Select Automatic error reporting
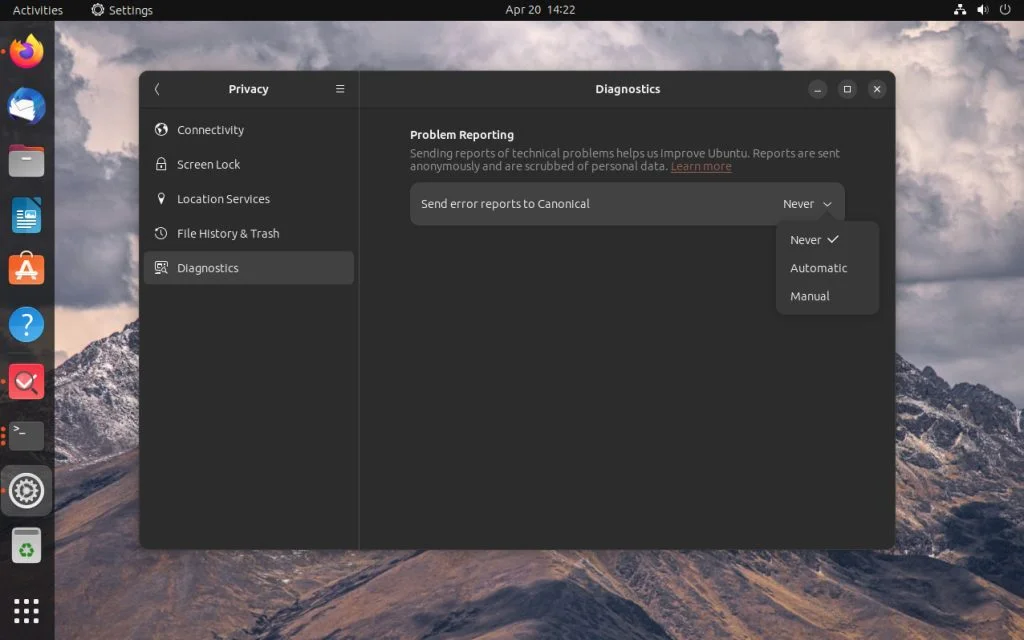1024x640 pixels. click(x=819, y=267)
